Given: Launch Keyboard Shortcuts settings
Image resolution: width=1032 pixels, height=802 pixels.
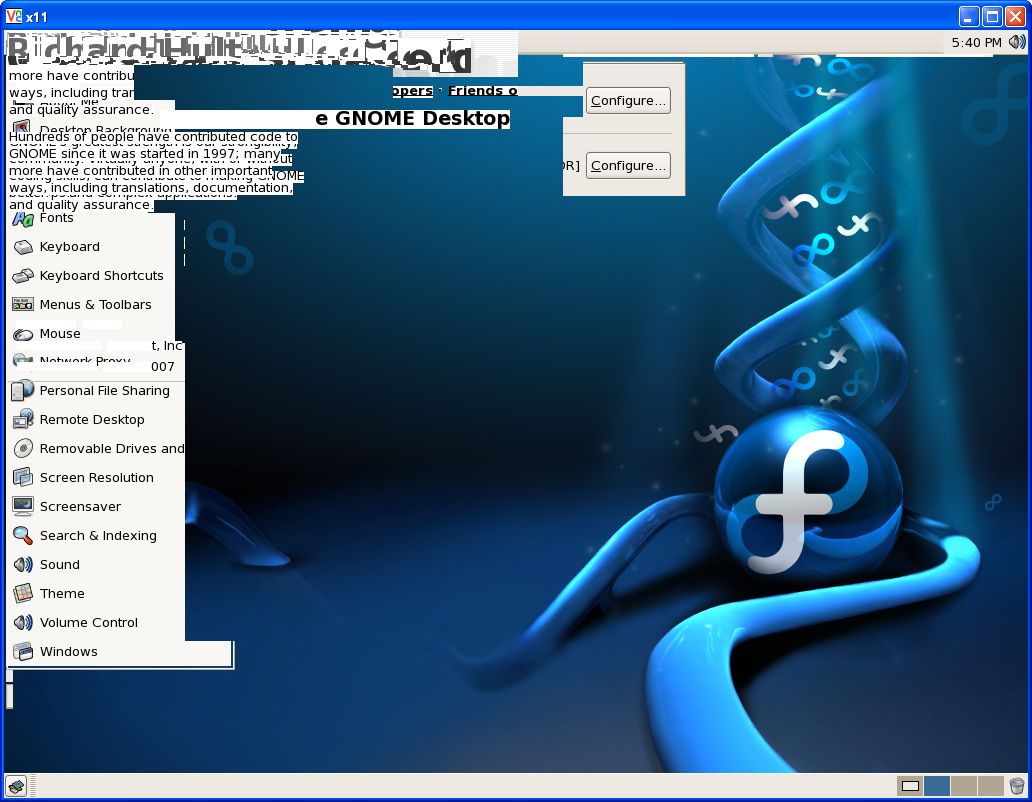Looking at the screenshot, I should click(101, 276).
